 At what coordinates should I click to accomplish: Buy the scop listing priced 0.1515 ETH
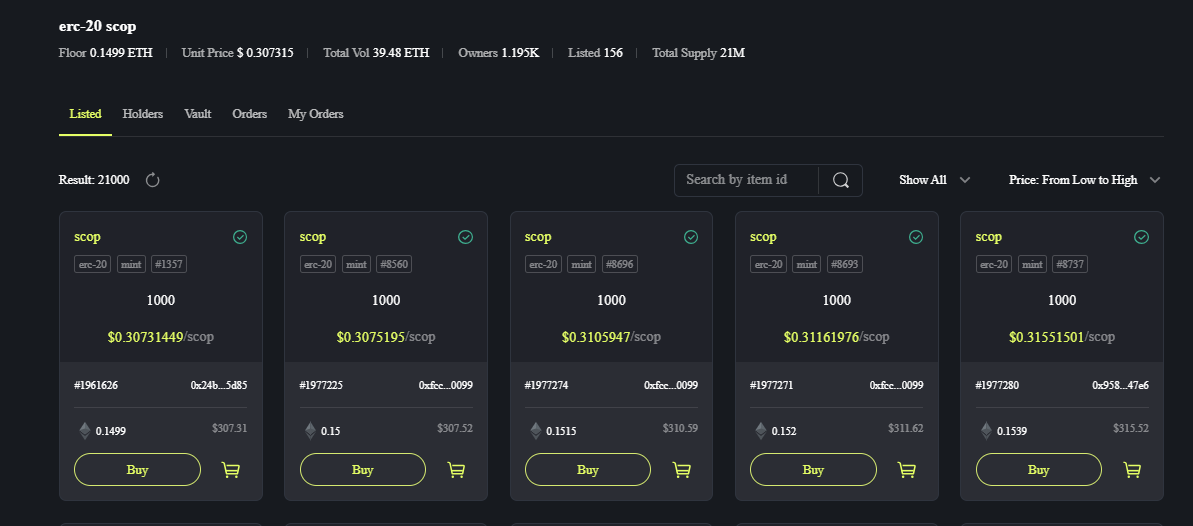point(588,470)
